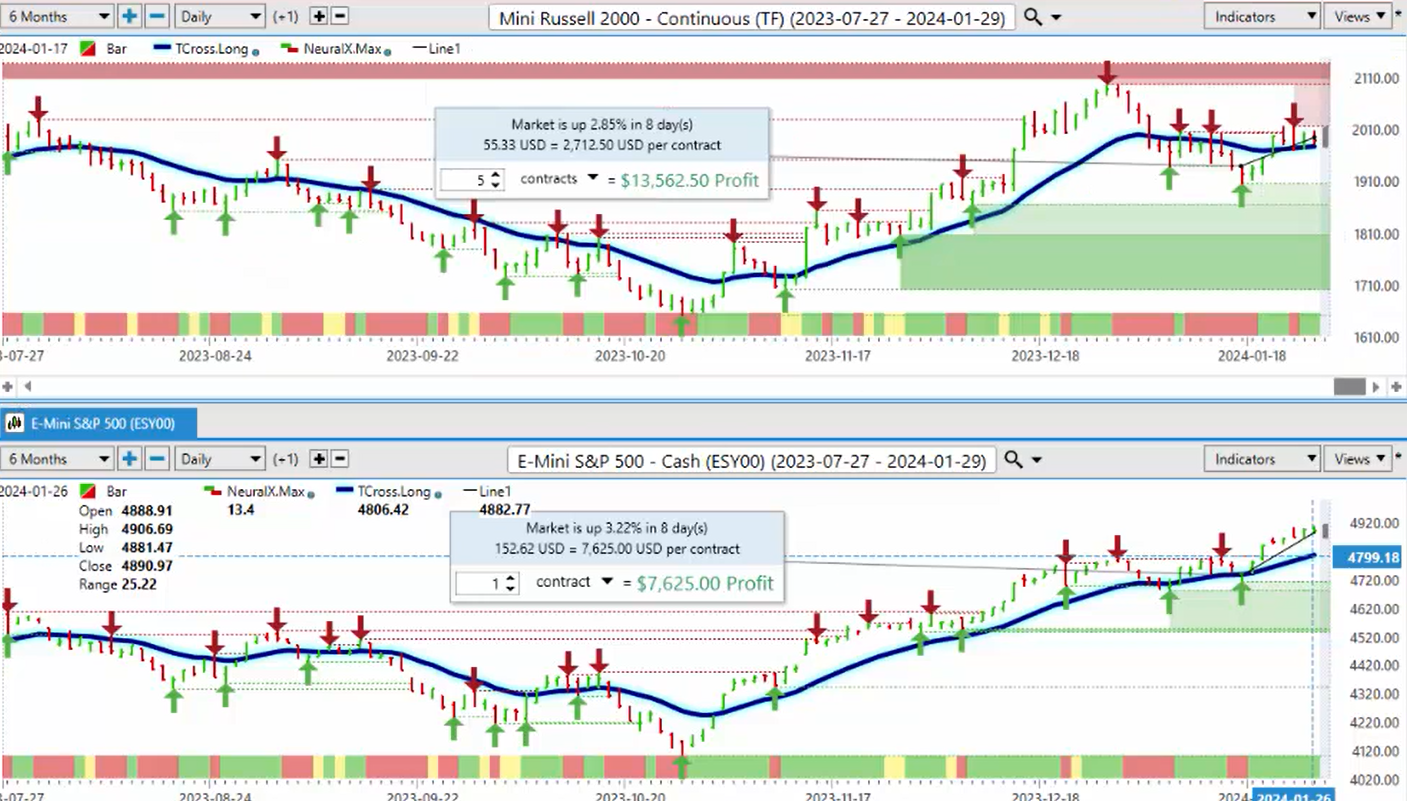Click 4799.18 price label on S&P axis

click(x=1369, y=556)
